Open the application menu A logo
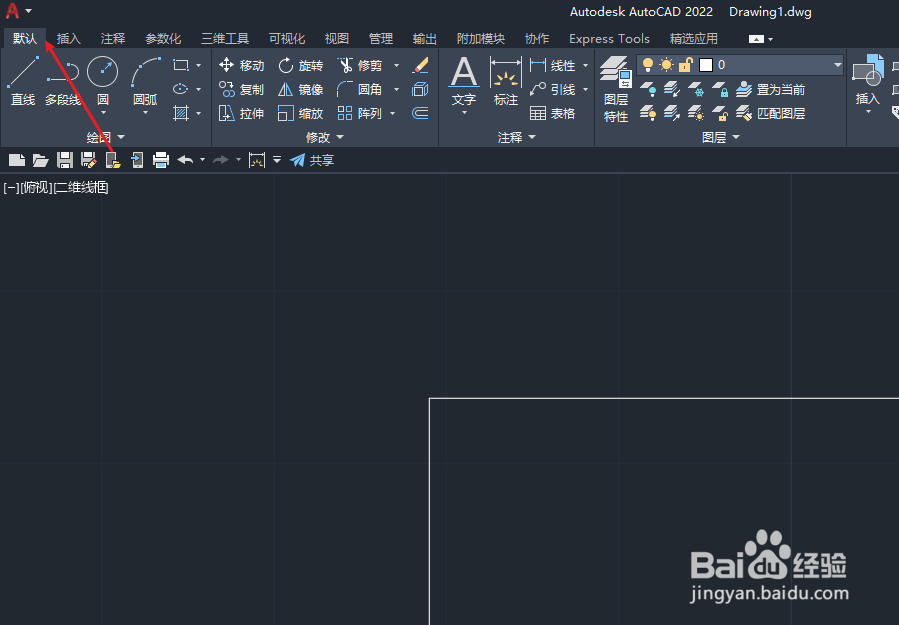 coord(13,11)
